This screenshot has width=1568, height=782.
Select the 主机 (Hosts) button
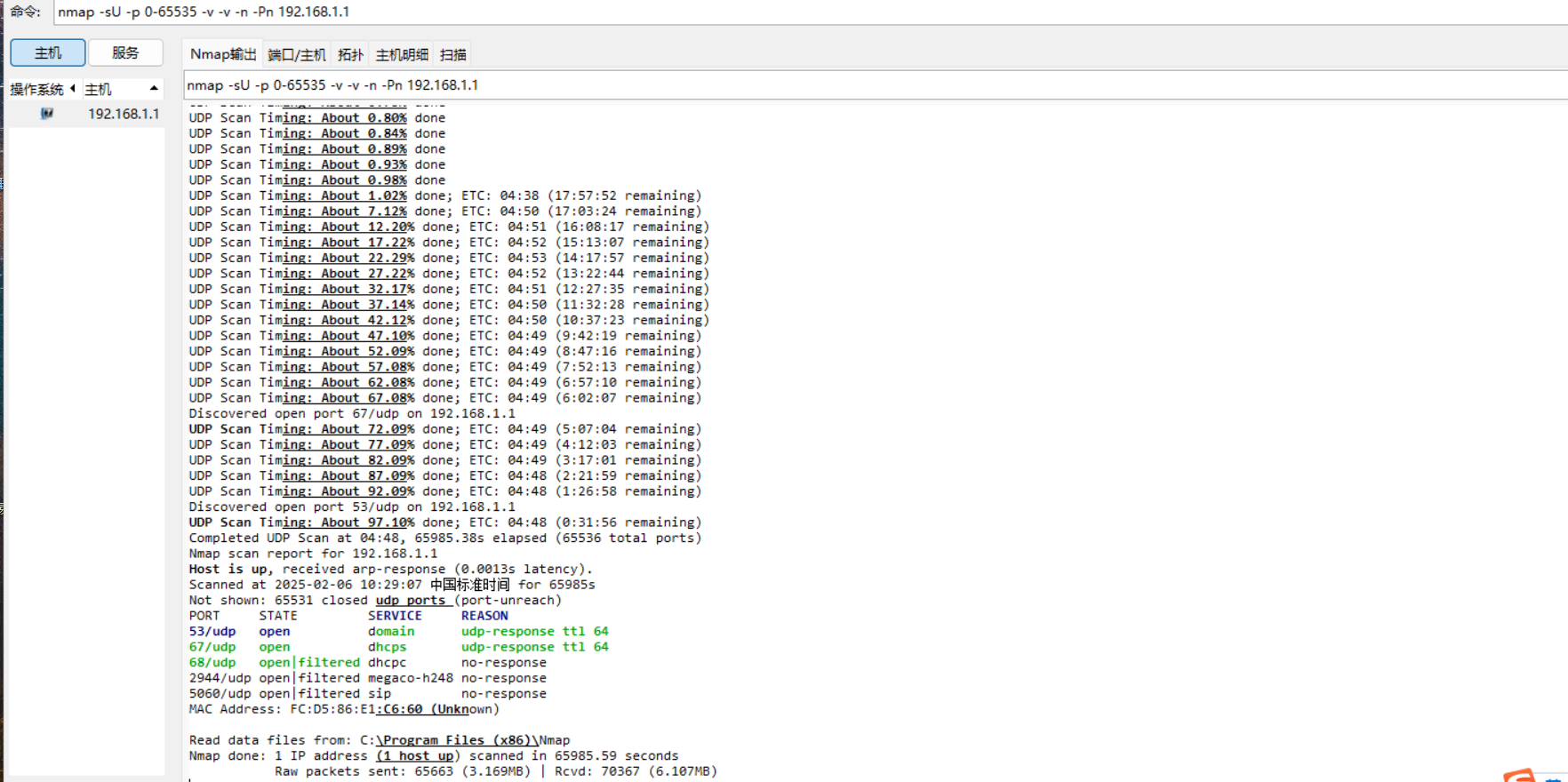(x=48, y=52)
